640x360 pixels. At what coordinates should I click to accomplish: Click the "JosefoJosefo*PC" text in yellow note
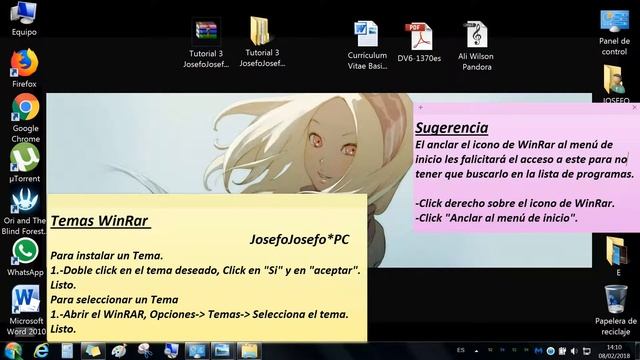pos(299,240)
